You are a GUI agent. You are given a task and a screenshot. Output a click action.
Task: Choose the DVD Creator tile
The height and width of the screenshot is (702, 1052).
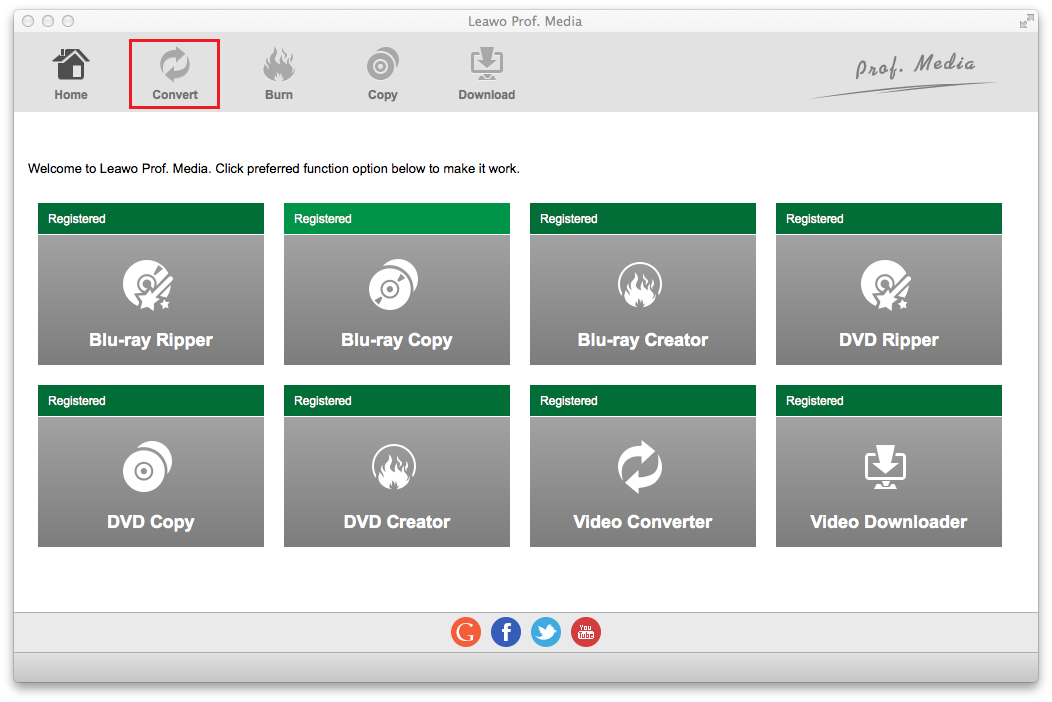coord(397,482)
